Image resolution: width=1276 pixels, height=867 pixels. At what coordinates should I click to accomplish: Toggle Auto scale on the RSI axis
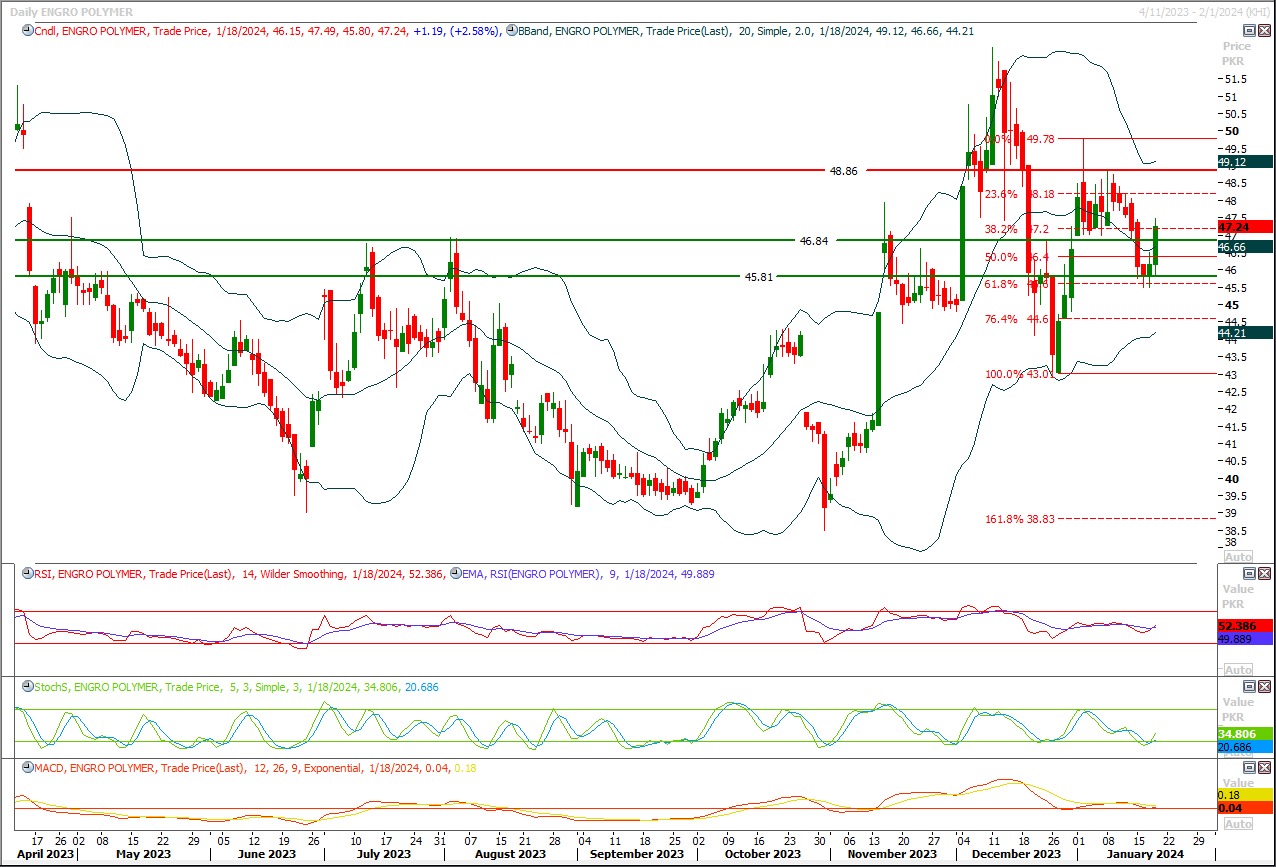pyautogui.click(x=1237, y=669)
